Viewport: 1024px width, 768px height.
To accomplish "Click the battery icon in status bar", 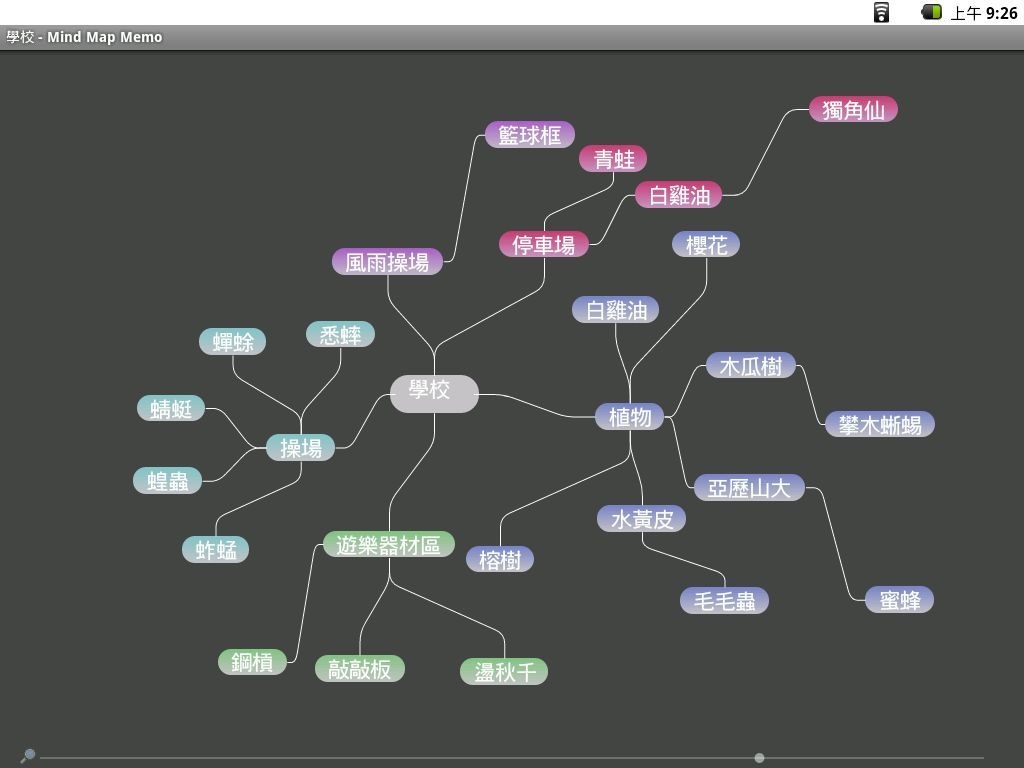I will (931, 12).
